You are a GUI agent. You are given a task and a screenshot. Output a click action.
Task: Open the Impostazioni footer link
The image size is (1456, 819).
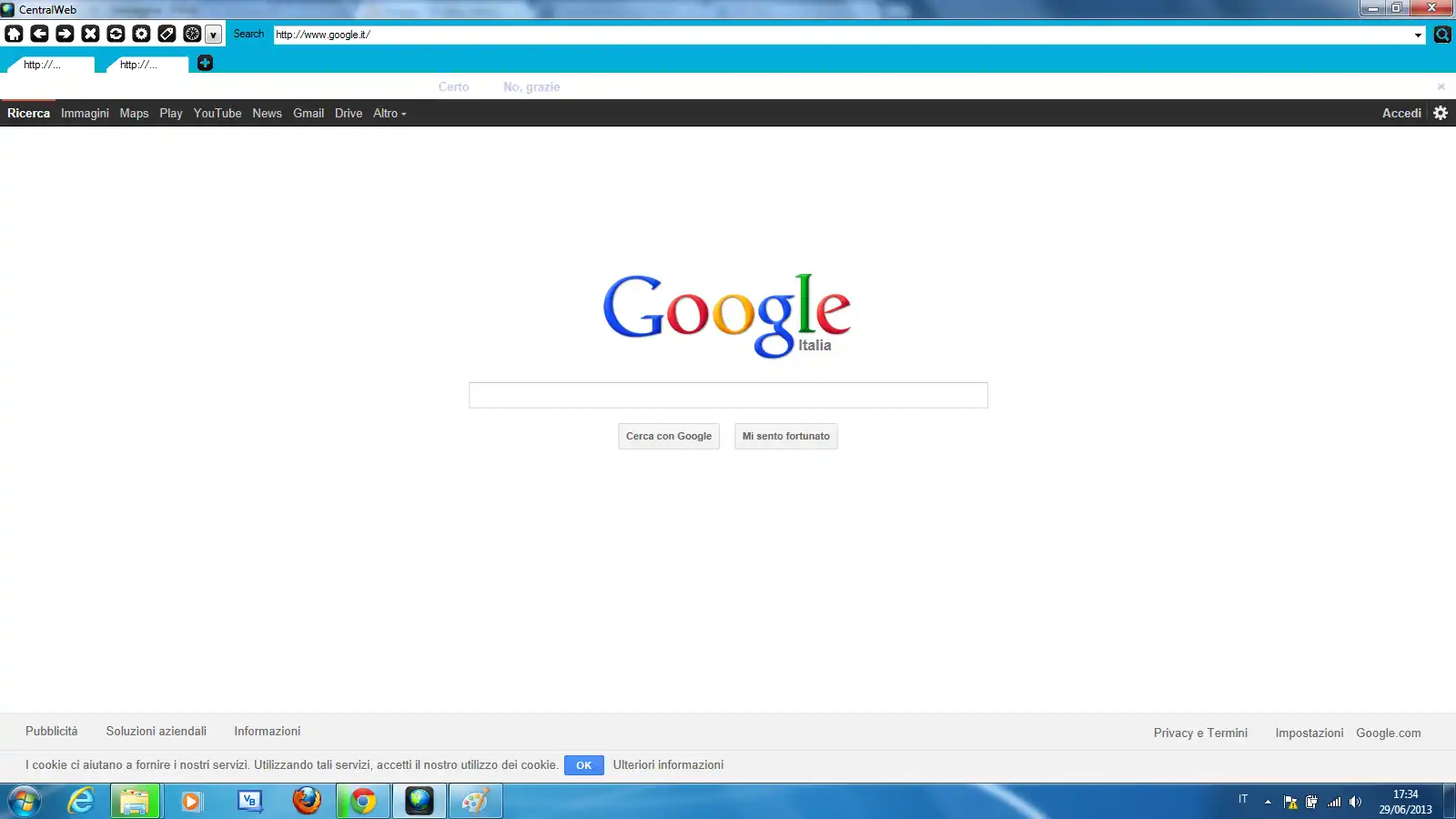1309,733
